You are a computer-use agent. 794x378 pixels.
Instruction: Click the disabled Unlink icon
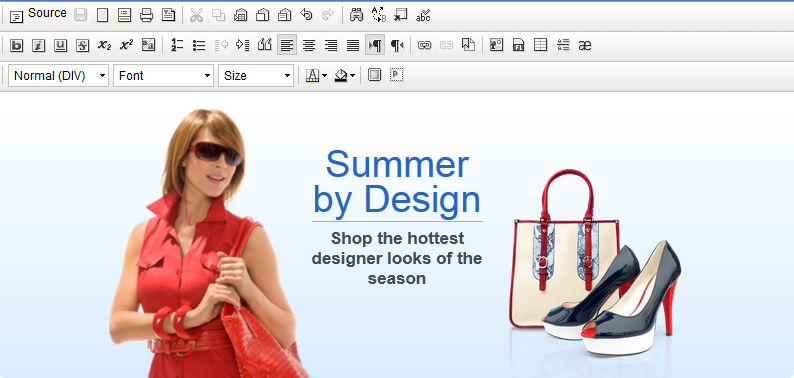click(446, 45)
